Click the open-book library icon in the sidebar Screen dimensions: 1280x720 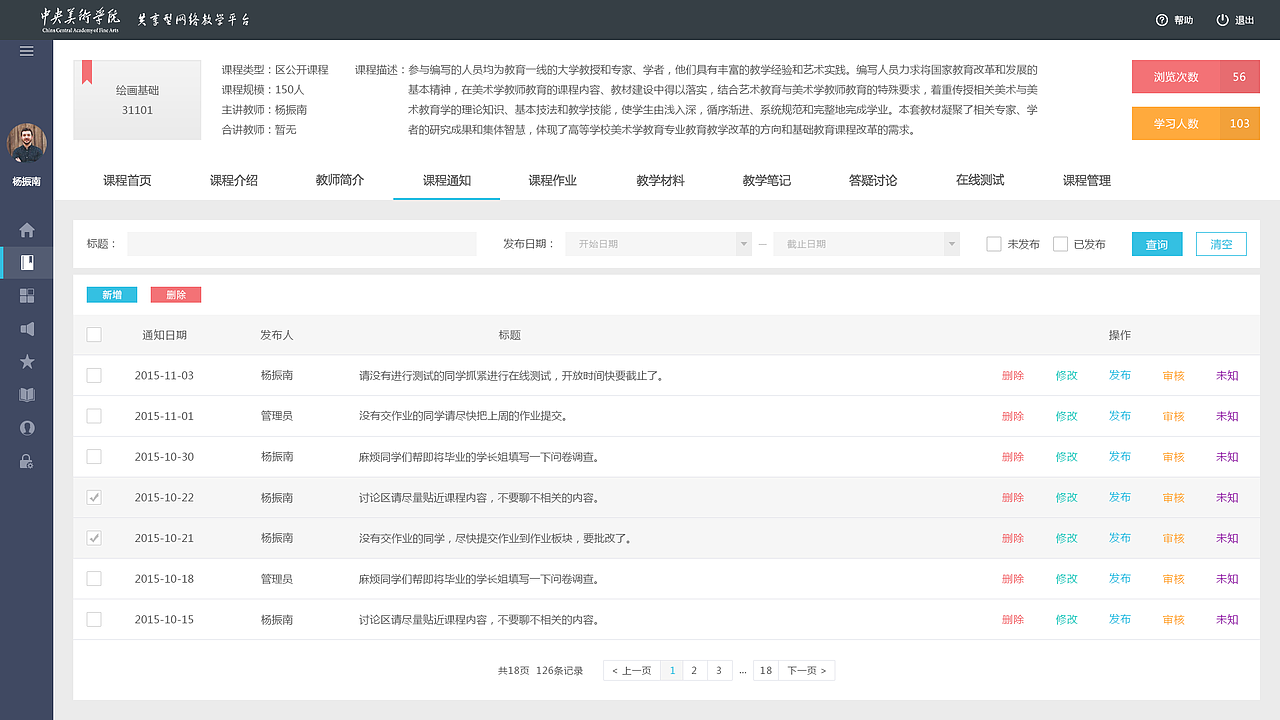point(27,395)
